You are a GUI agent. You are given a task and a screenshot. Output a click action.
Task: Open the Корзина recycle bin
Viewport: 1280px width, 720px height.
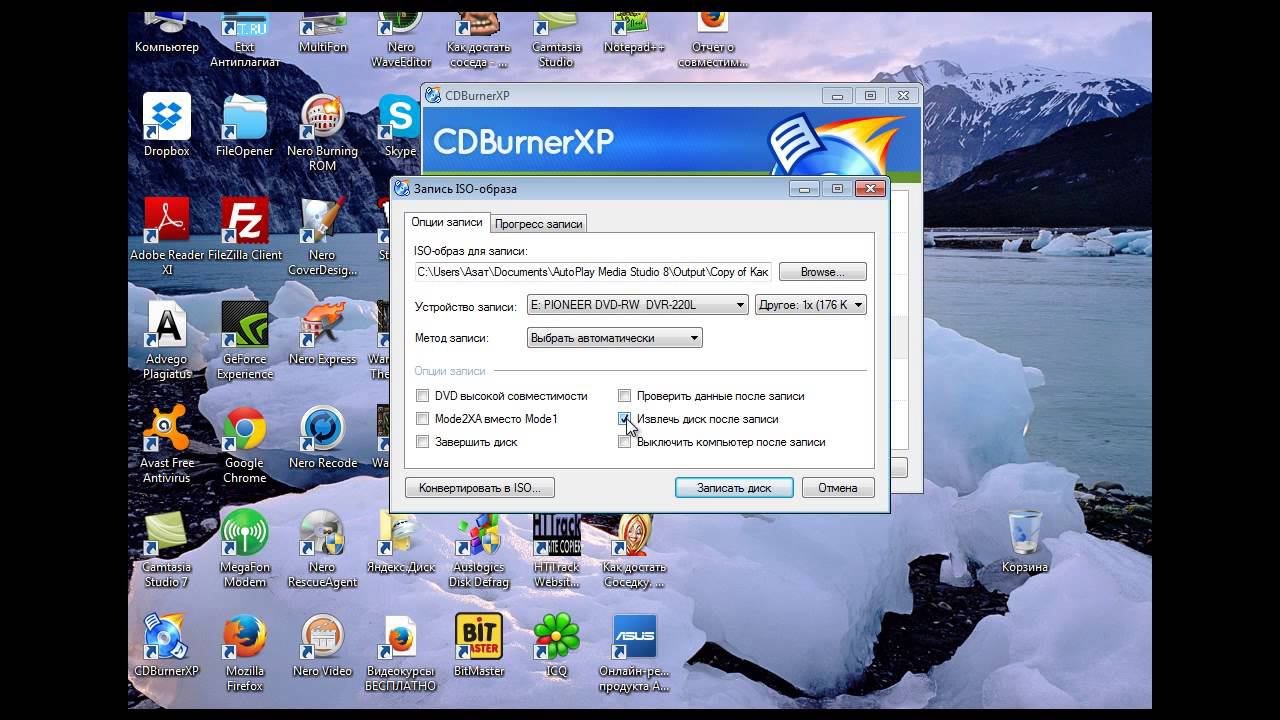click(1025, 541)
